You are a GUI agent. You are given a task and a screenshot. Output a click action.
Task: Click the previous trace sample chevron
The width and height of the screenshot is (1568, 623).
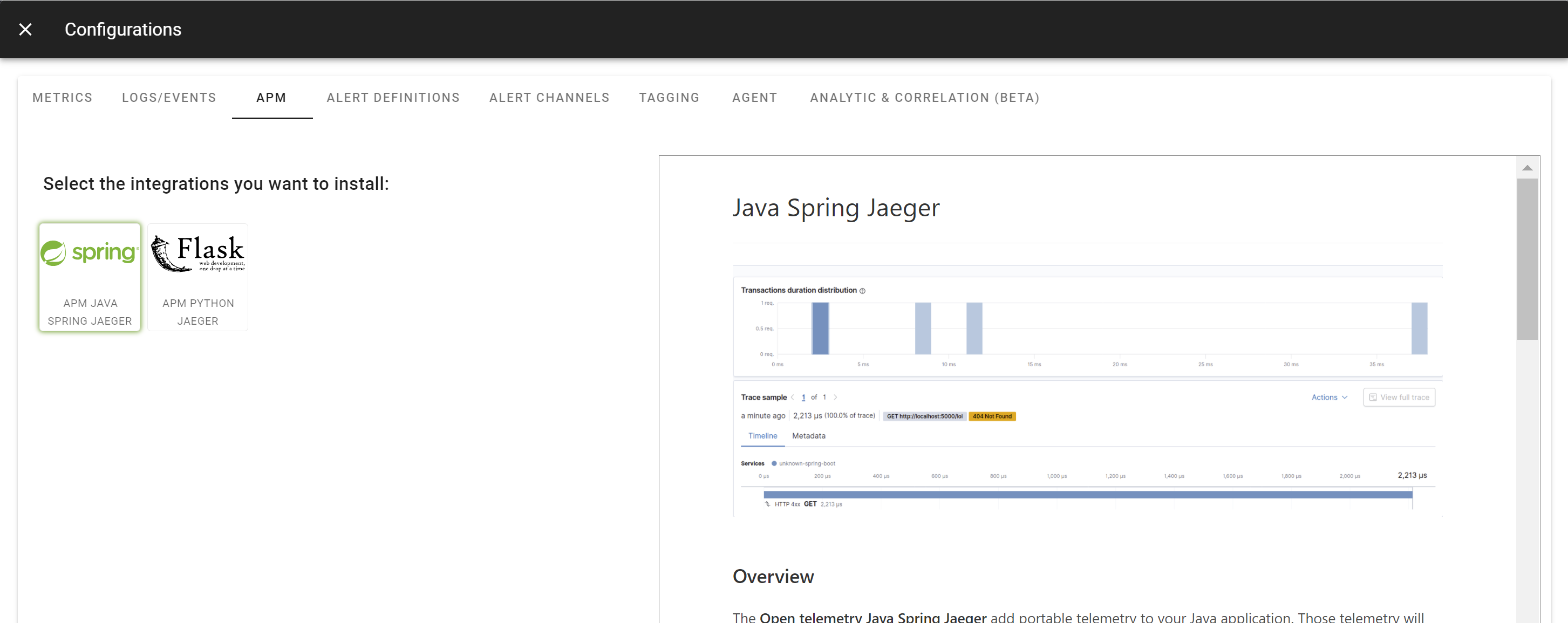793,398
